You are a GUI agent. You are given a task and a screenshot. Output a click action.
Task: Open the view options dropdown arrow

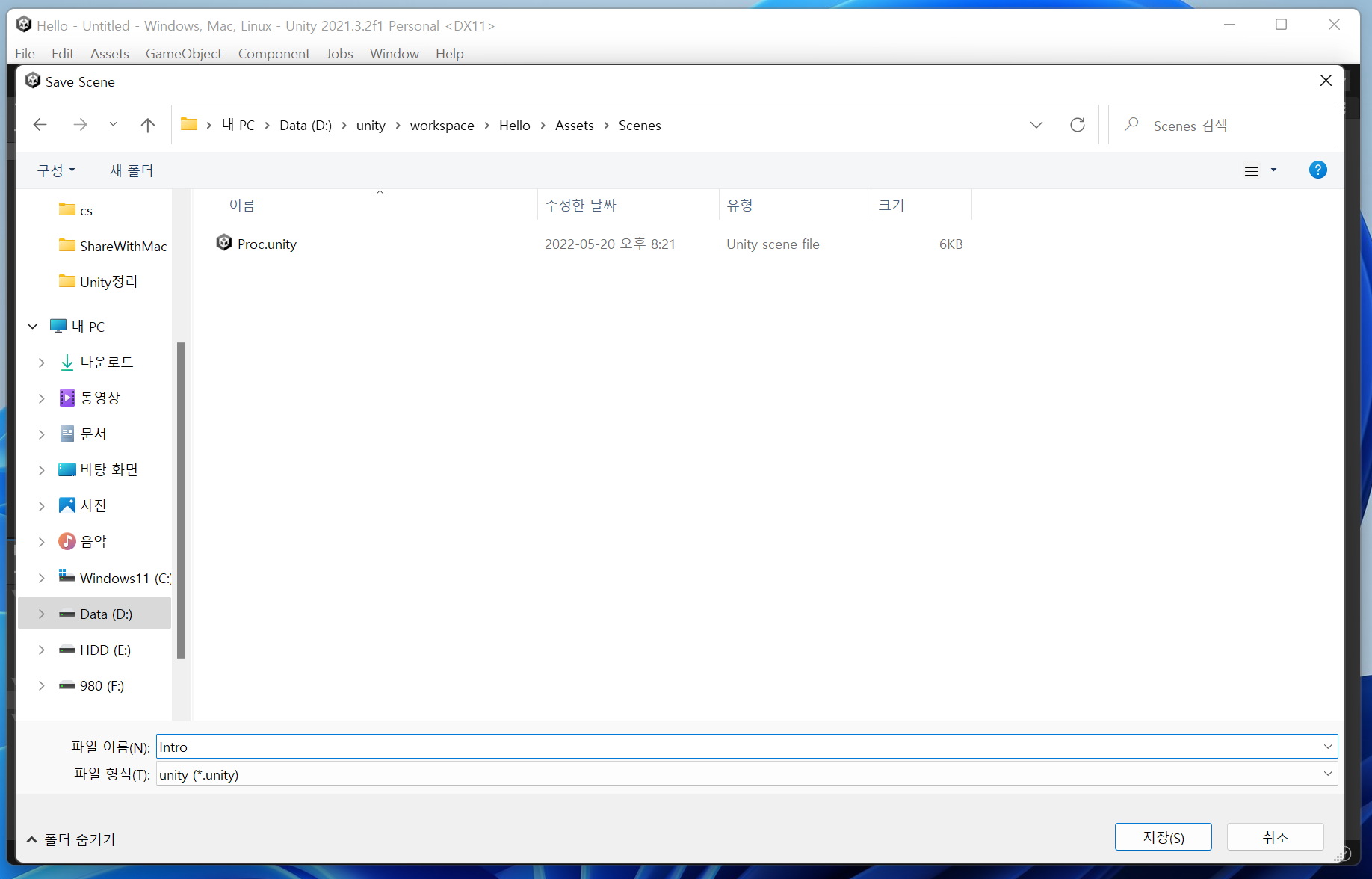pyautogui.click(x=1274, y=170)
